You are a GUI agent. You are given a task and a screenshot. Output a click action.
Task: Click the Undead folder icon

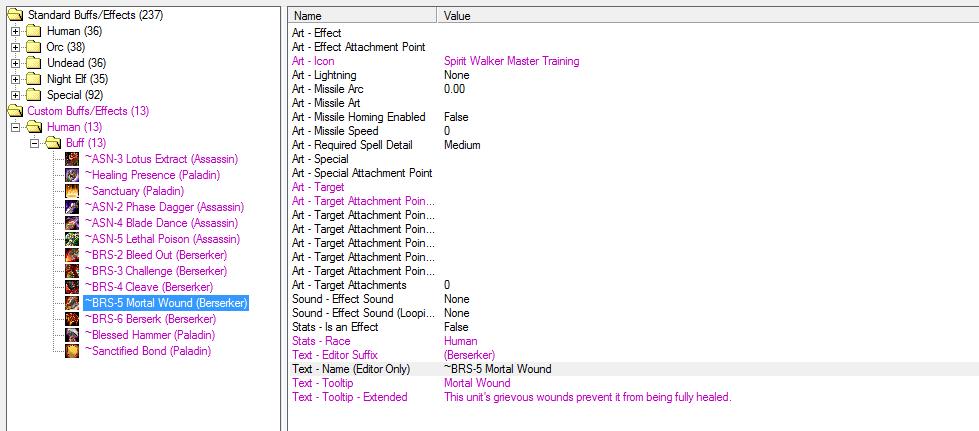tap(34, 63)
